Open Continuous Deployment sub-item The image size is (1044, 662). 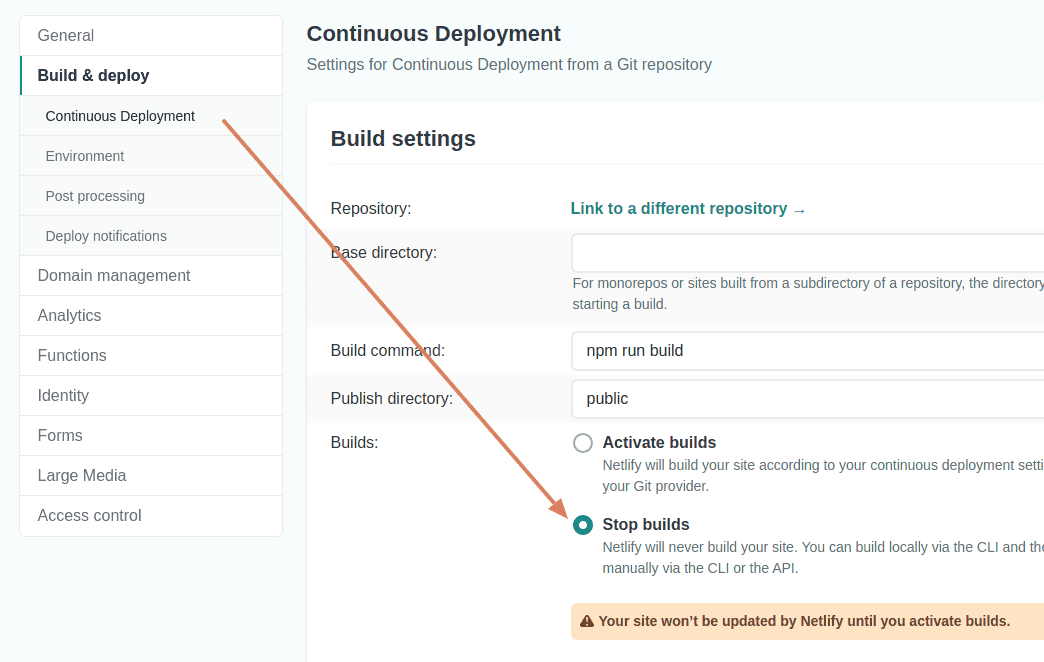coord(151,116)
